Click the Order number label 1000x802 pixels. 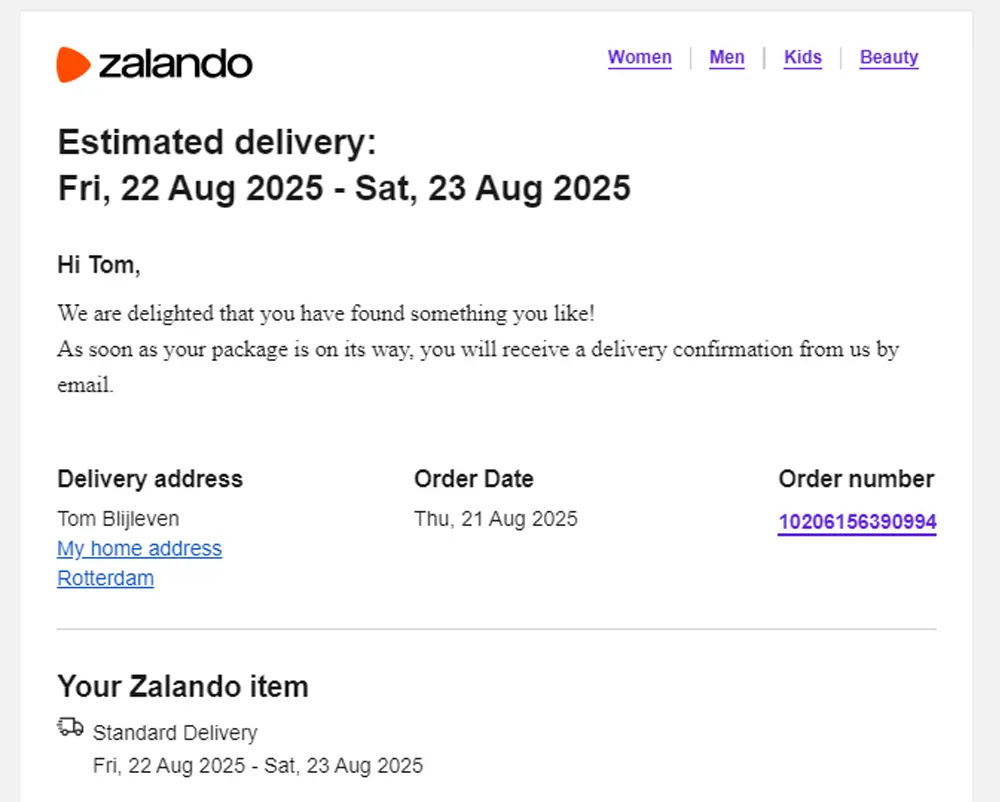tap(856, 479)
